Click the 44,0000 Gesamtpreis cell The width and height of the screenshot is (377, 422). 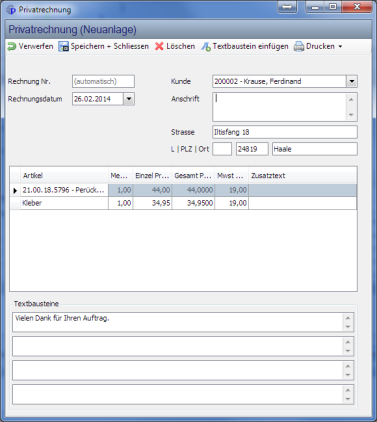[x=193, y=190]
